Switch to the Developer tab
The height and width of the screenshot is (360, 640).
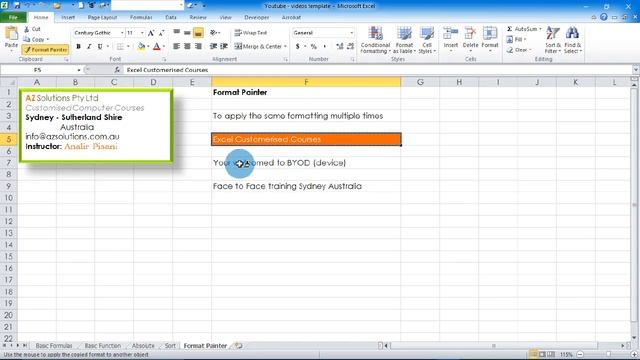[256, 18]
